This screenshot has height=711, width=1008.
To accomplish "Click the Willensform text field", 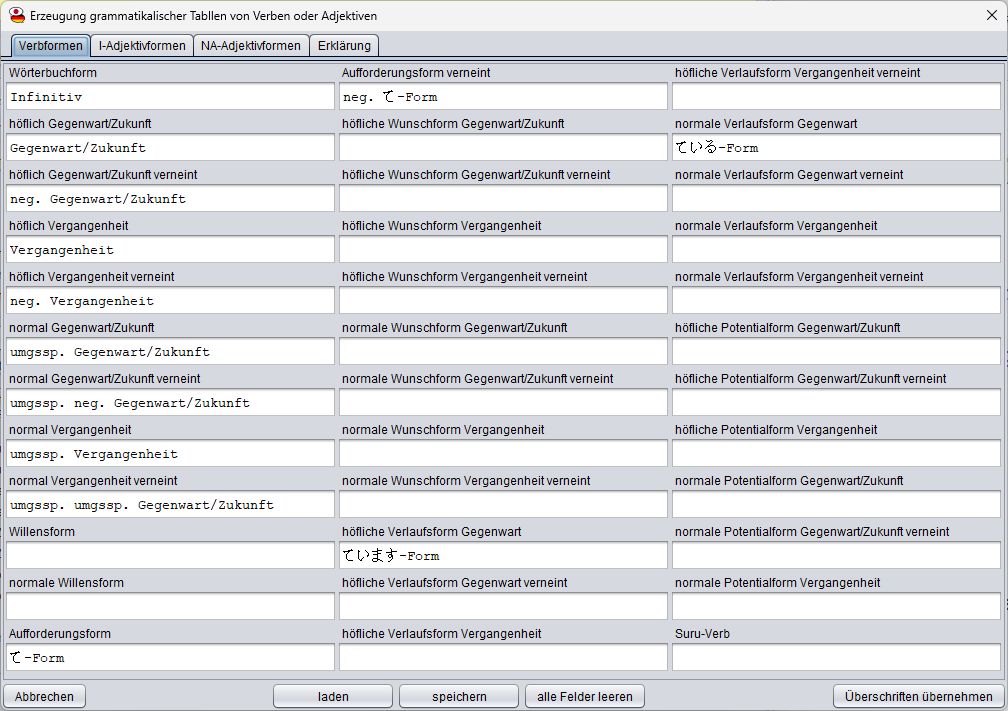I will coord(170,556).
